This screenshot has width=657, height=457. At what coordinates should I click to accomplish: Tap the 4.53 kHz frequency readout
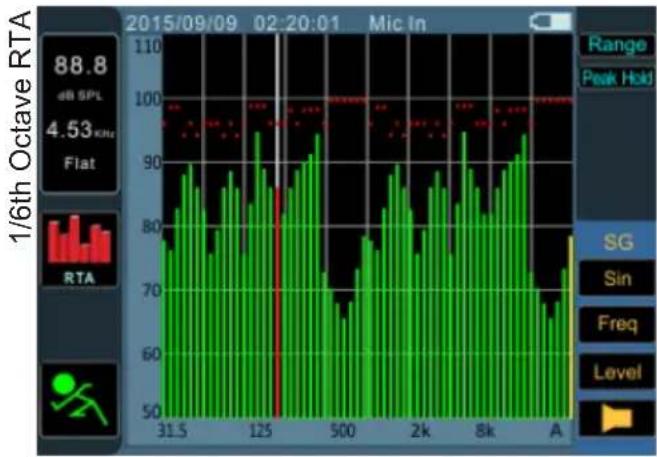[80, 129]
